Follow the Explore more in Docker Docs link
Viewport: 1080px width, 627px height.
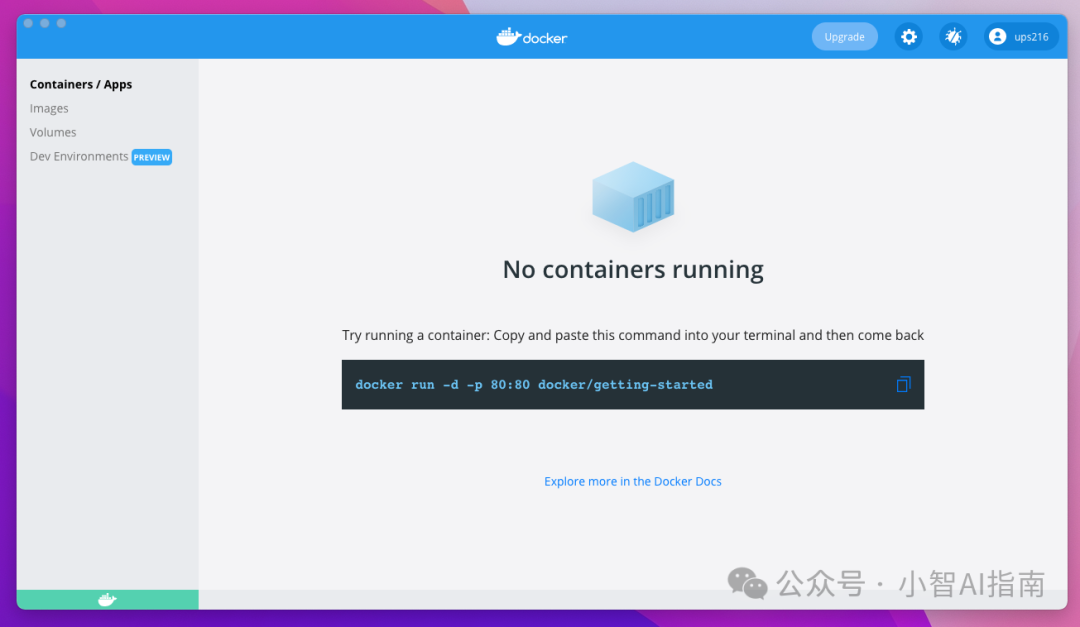tap(632, 482)
